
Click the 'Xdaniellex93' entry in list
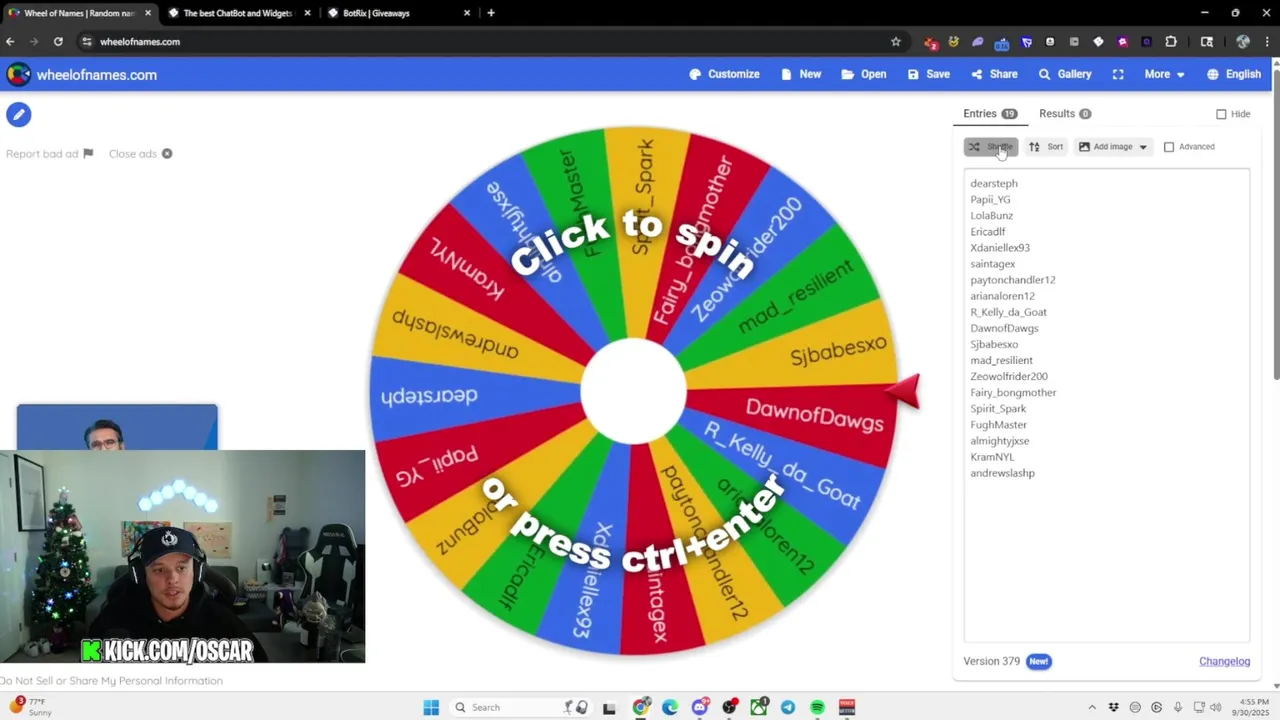pyautogui.click(x=999, y=247)
